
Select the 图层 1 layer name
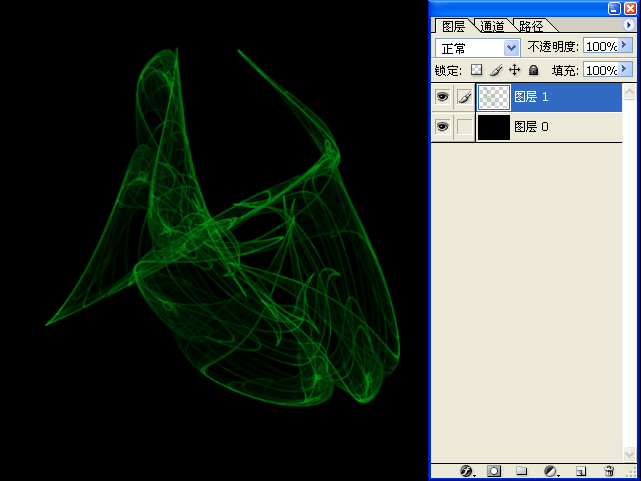pyautogui.click(x=531, y=97)
